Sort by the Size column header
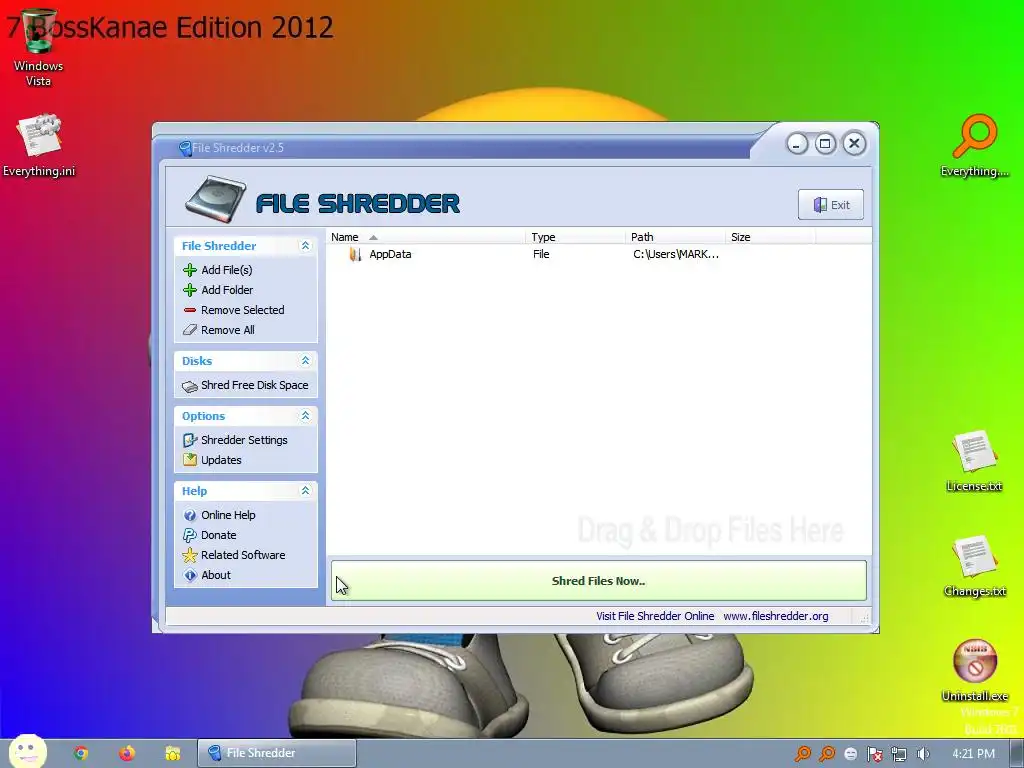The width and height of the screenshot is (1024, 768). pos(771,236)
